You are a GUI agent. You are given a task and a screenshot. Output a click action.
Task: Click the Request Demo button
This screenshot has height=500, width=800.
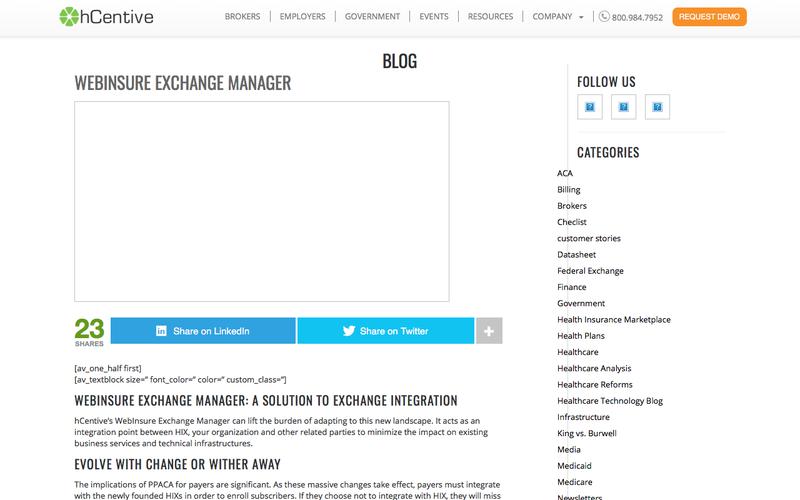click(x=709, y=17)
